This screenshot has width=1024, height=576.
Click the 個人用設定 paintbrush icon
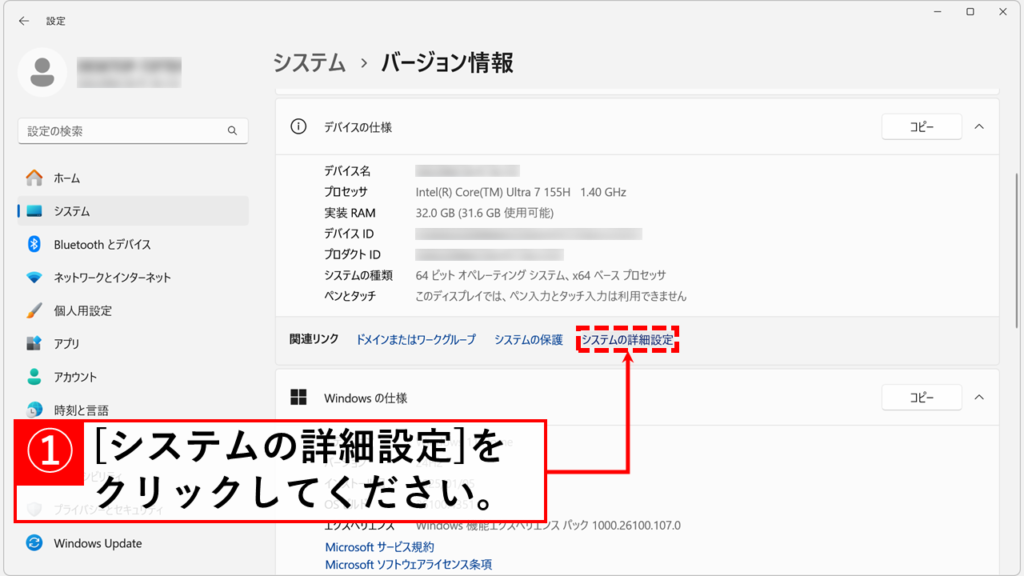[35, 310]
